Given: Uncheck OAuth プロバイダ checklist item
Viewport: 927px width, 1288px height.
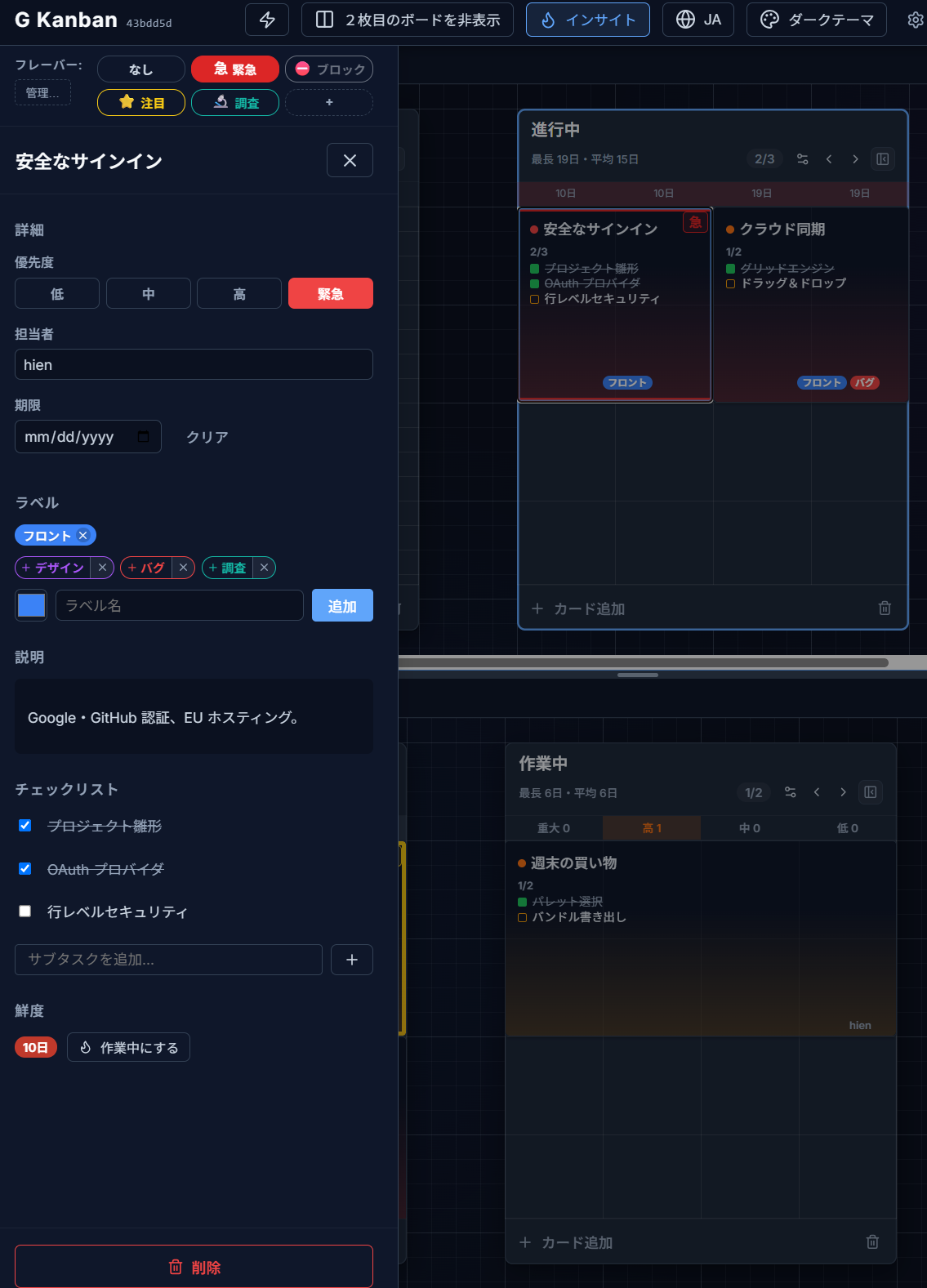Looking at the screenshot, I should coord(25,869).
